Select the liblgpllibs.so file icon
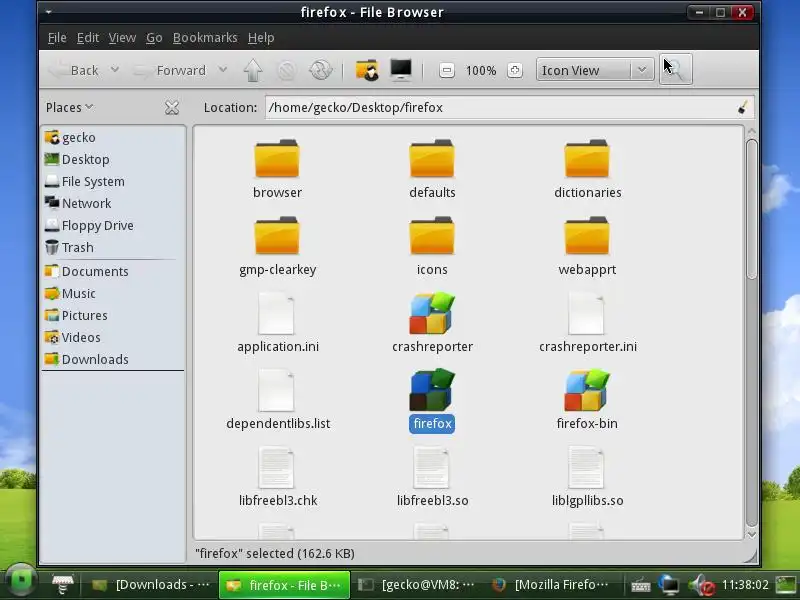This screenshot has width=800, height=600. [x=586, y=467]
